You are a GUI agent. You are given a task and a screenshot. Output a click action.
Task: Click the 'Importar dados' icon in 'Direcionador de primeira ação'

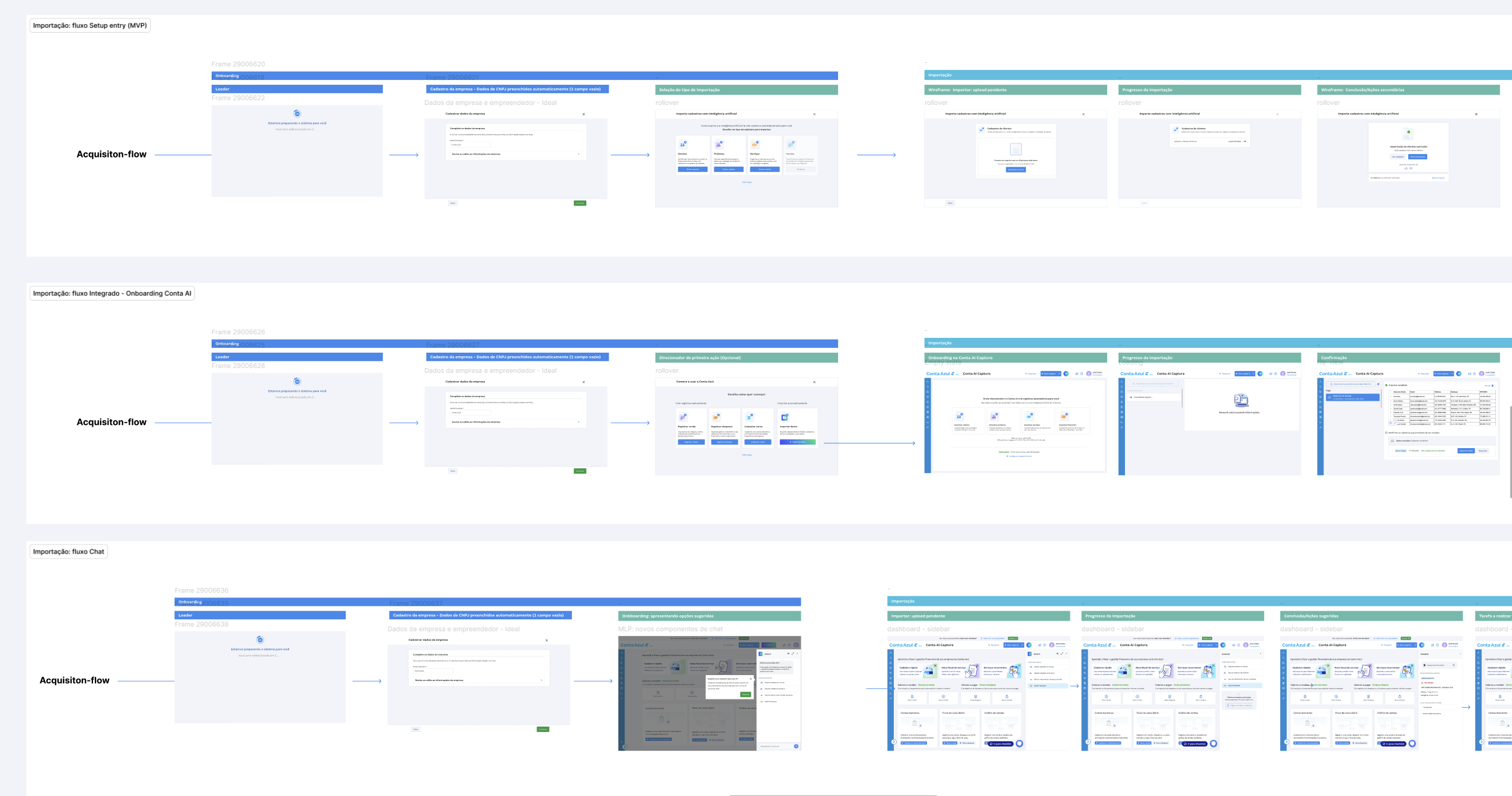click(x=785, y=417)
